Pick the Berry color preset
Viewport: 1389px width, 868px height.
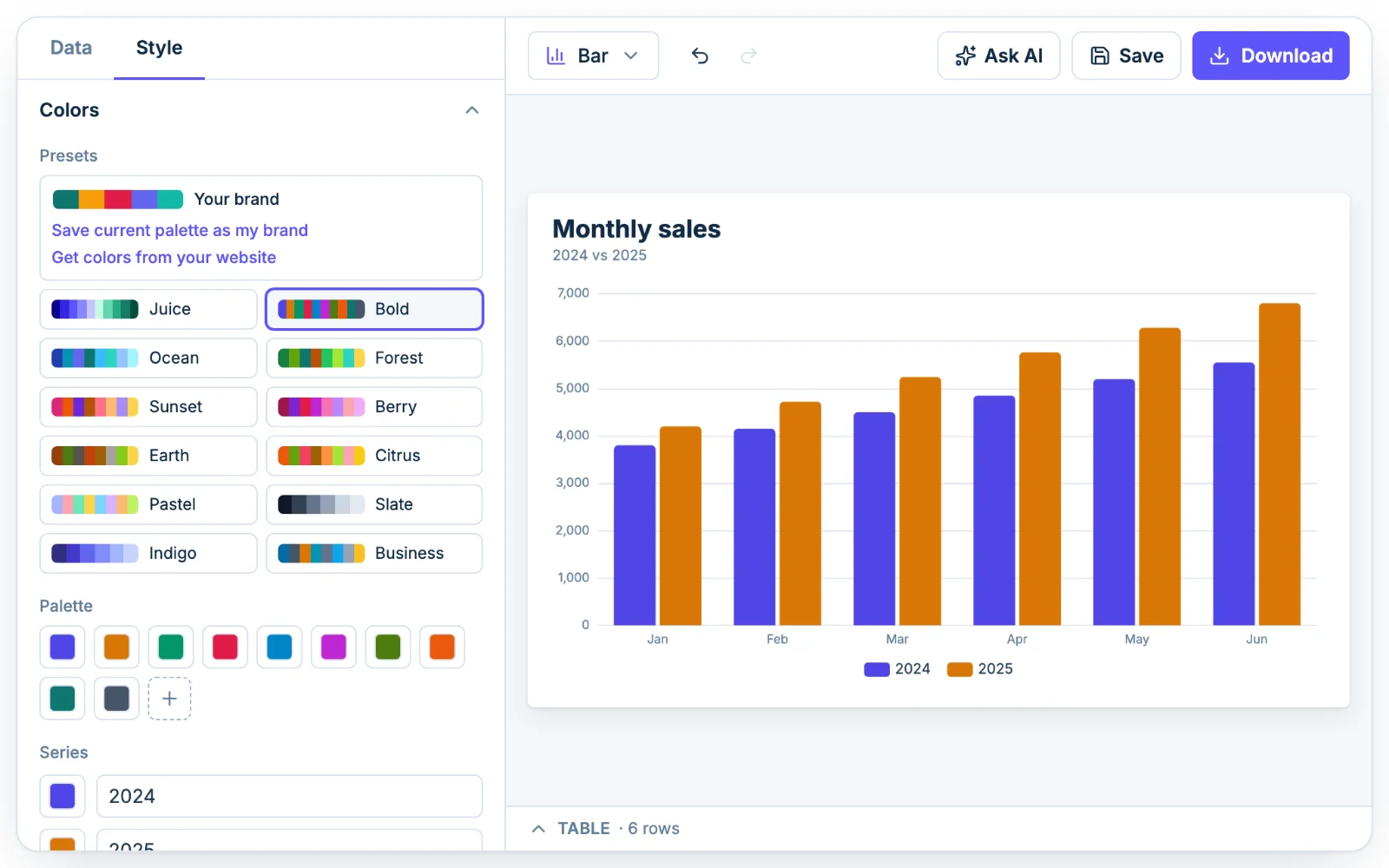click(x=374, y=406)
